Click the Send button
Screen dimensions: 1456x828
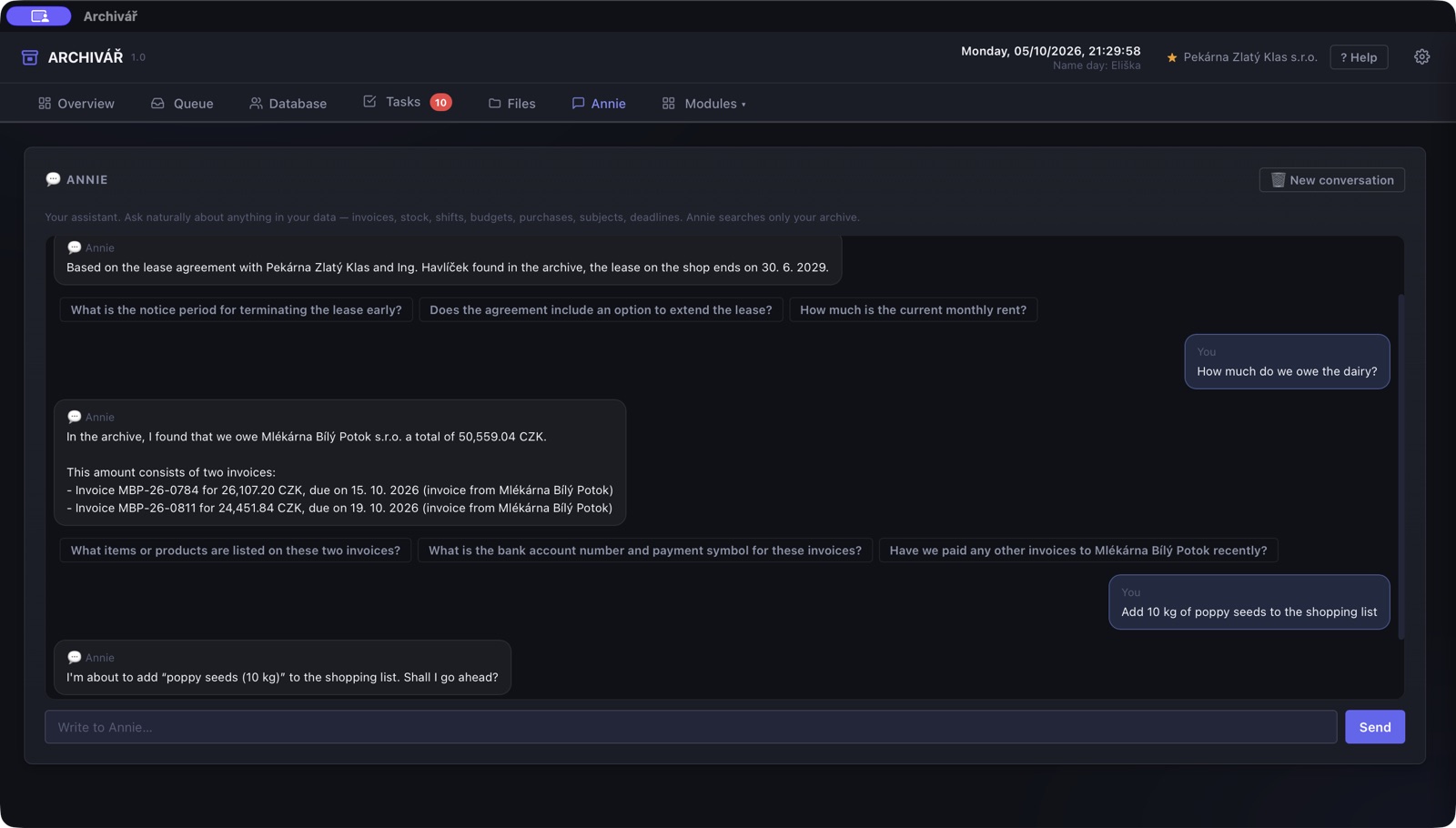pyautogui.click(x=1375, y=727)
